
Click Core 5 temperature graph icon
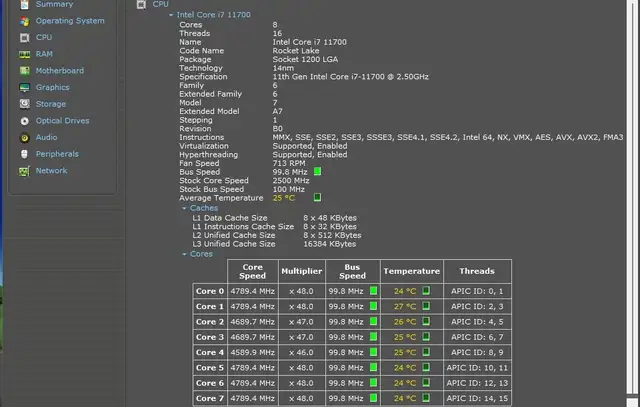click(x=426, y=367)
